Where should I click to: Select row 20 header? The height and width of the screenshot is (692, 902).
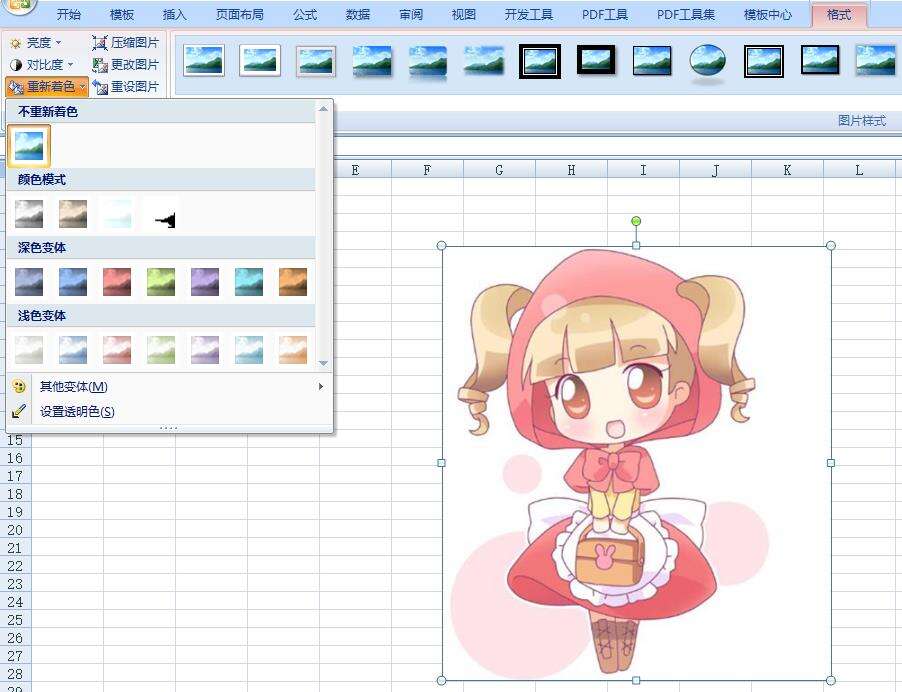tap(16, 530)
